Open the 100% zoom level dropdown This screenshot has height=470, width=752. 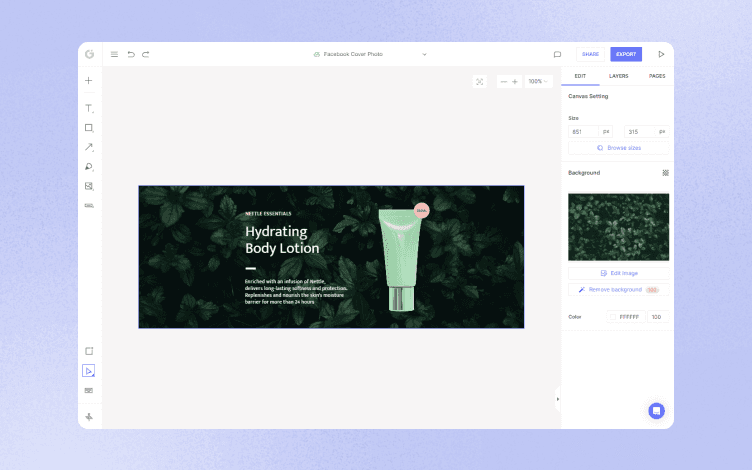[538, 82]
